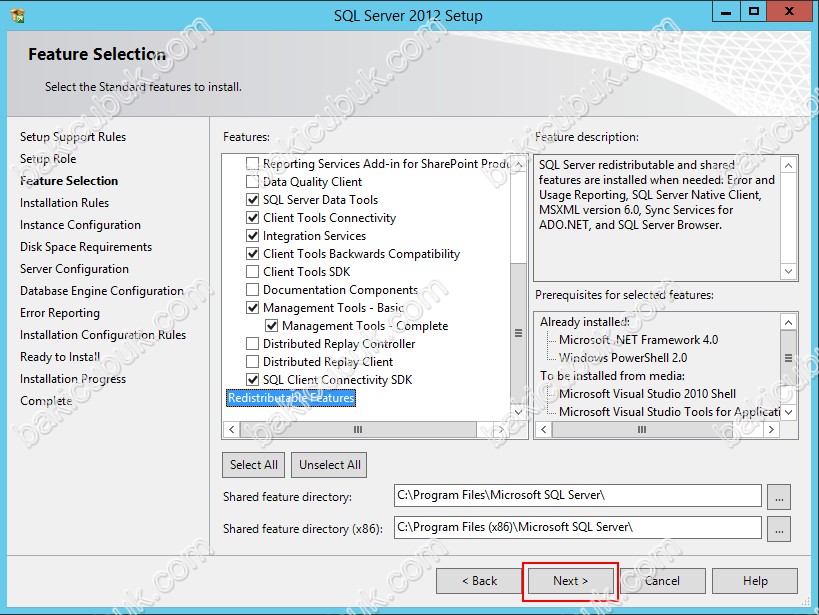Click the Features list scroll down arrow
819x615 pixels.
pos(519,412)
